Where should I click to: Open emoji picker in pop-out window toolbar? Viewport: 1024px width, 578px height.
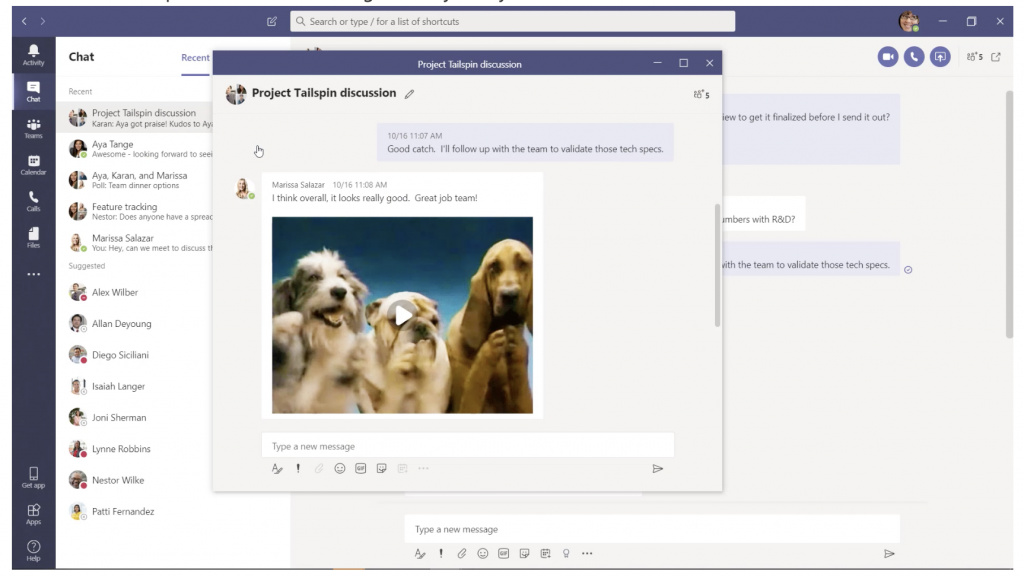[x=340, y=468]
